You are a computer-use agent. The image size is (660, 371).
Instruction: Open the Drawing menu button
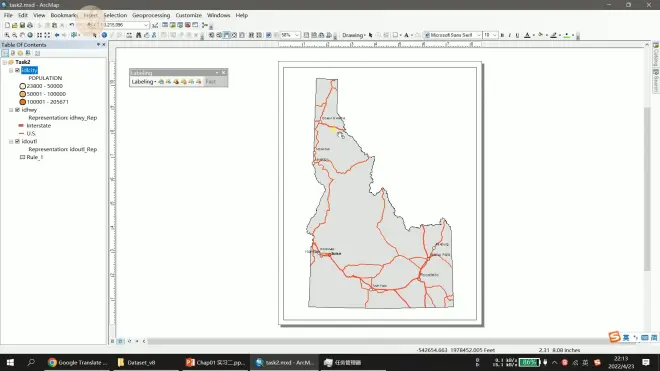pos(354,35)
